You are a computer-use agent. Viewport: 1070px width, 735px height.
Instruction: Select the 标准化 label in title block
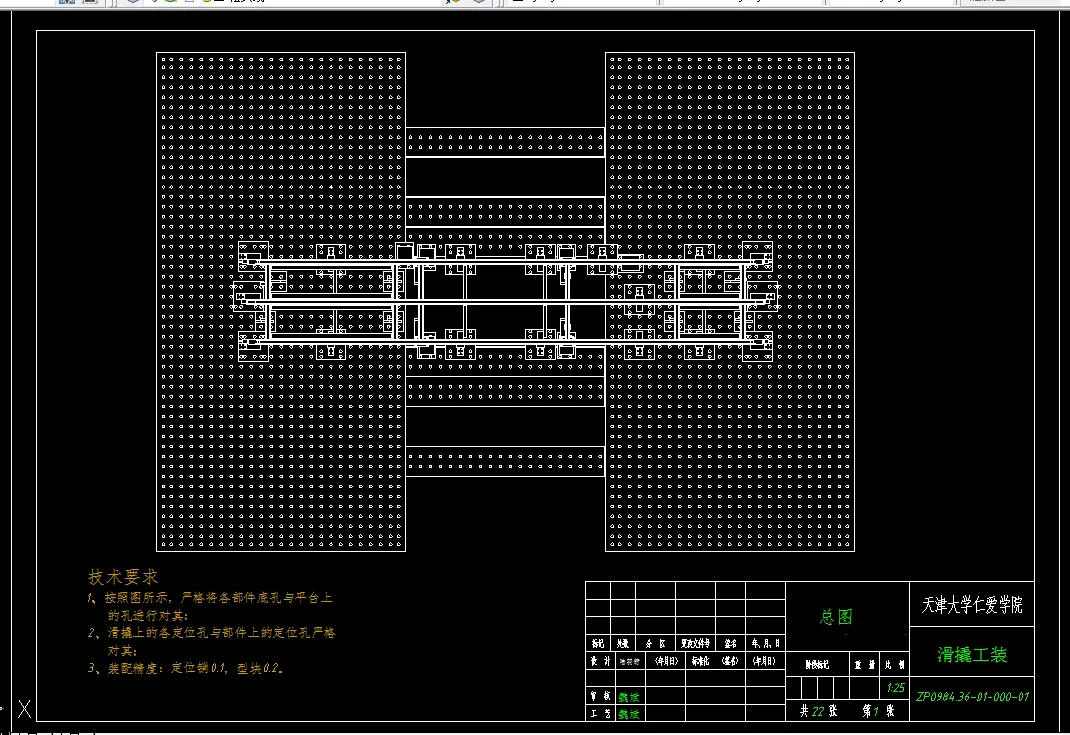point(700,661)
